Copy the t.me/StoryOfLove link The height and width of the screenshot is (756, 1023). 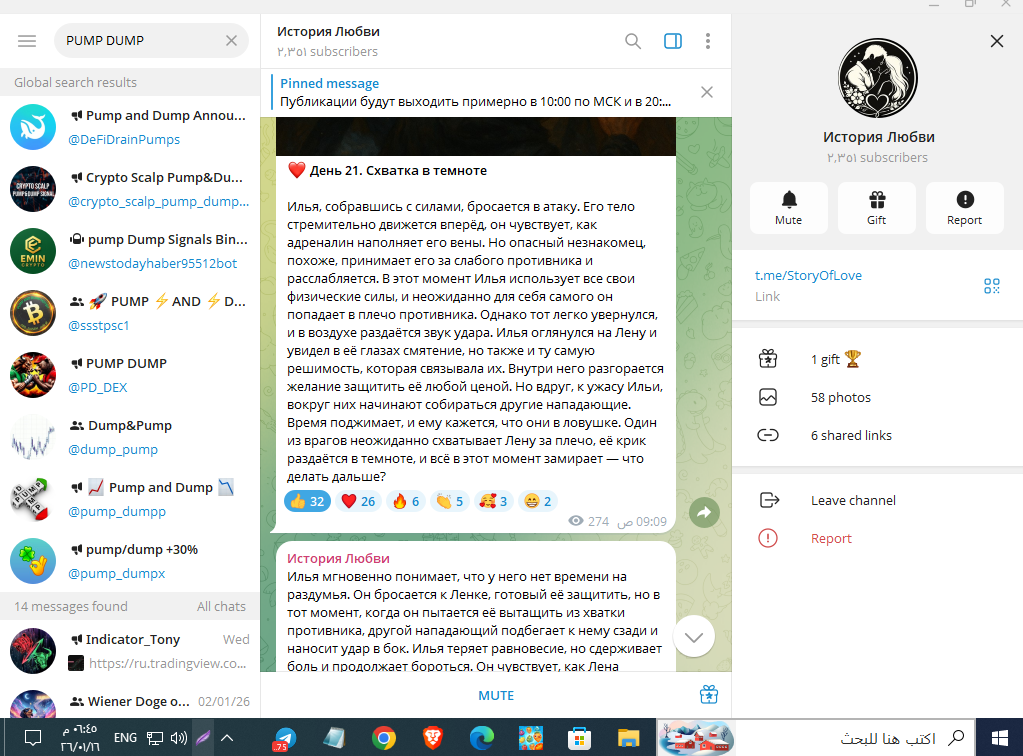808,275
